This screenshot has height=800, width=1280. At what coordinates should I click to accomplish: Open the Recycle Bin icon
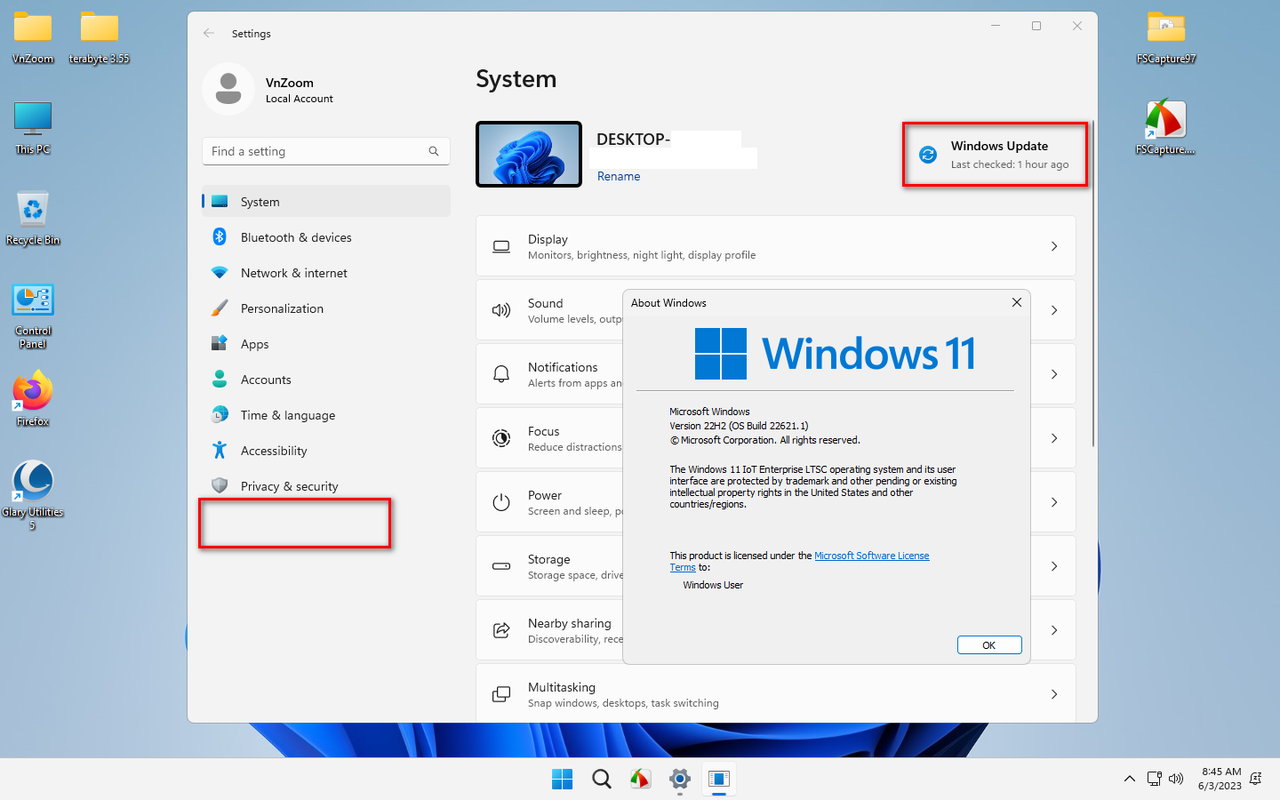(33, 218)
